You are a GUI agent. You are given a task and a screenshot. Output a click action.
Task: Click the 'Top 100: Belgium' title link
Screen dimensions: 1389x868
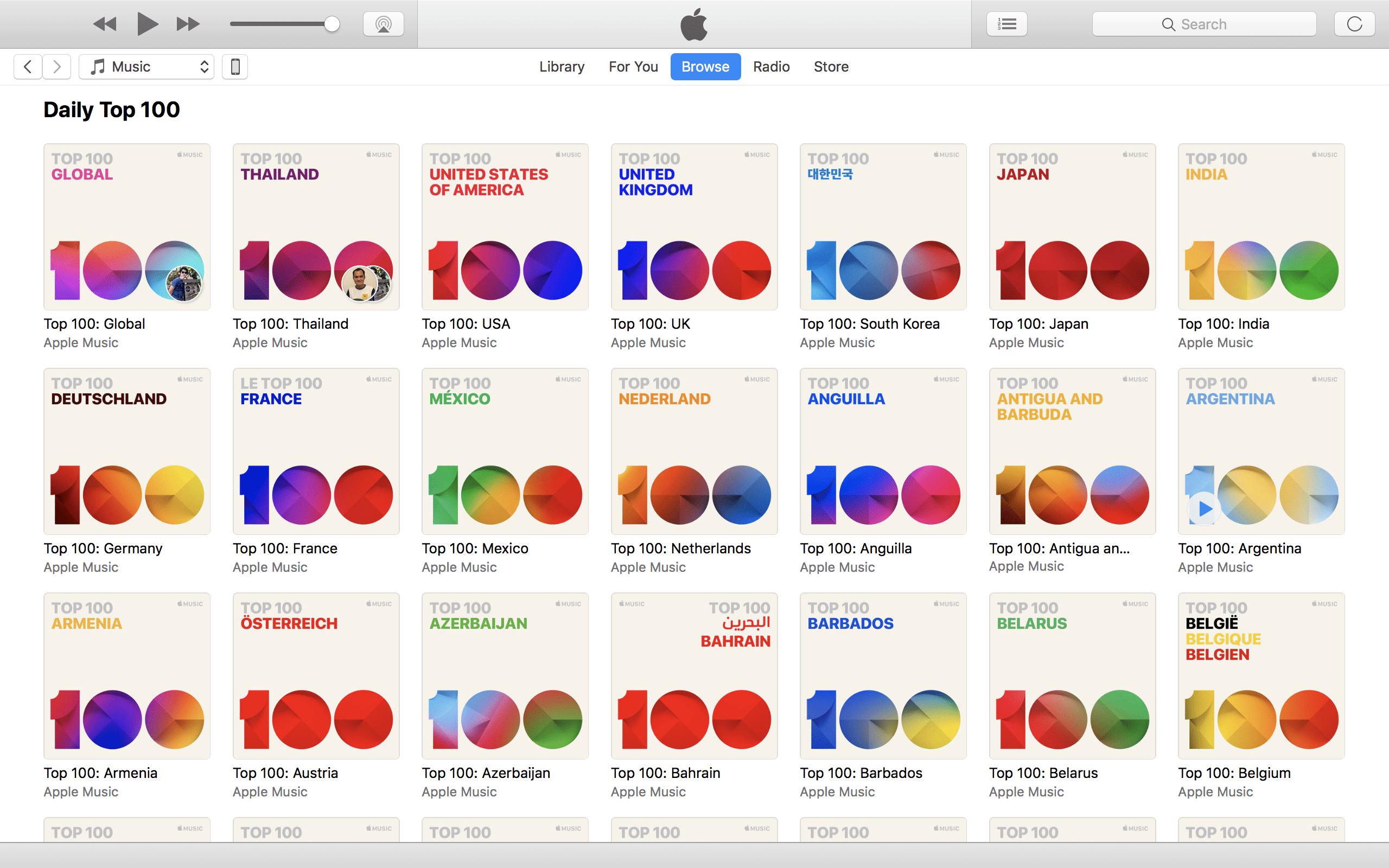[1234, 773]
